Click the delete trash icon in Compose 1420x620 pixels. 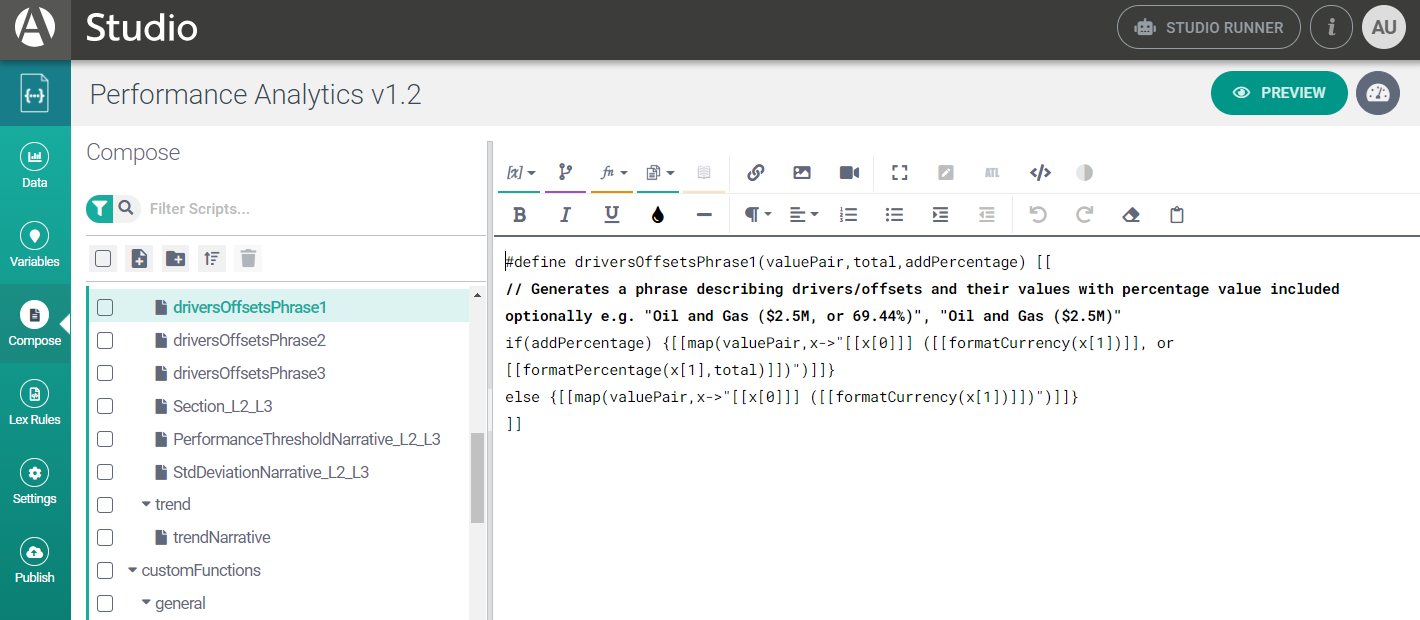[248, 259]
